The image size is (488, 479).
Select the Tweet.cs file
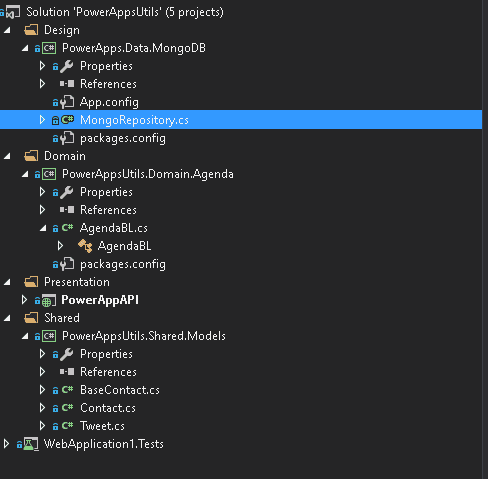click(x=102, y=426)
